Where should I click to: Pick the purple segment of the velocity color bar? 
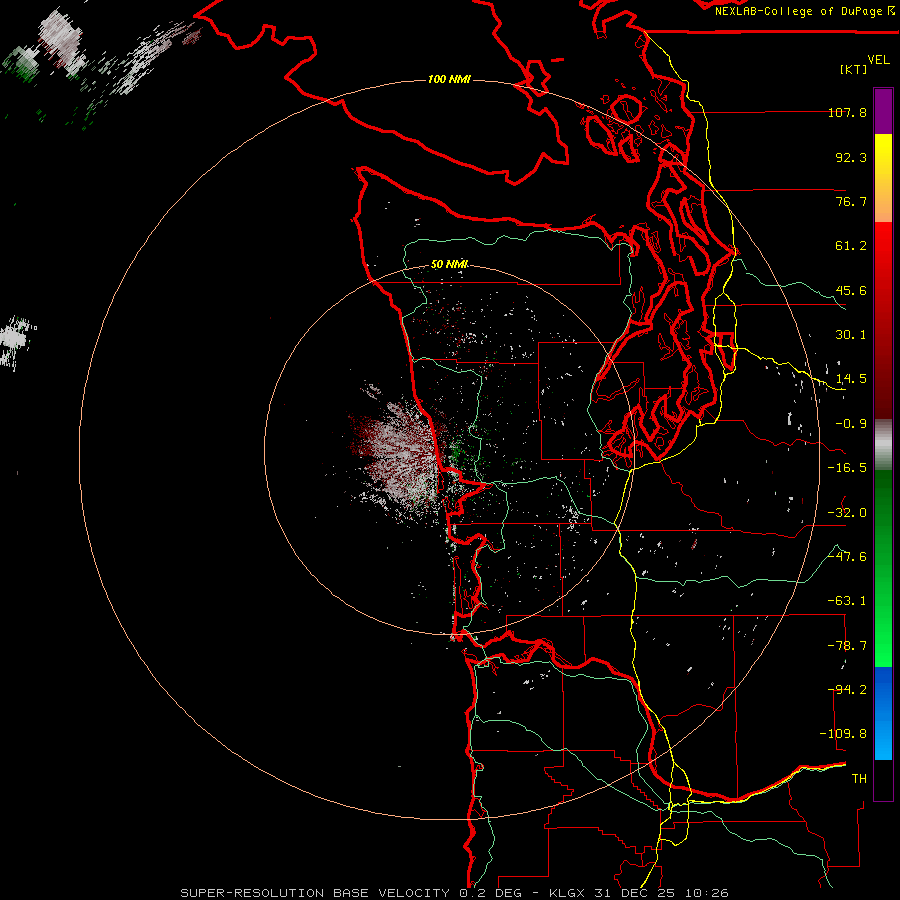[x=883, y=111]
